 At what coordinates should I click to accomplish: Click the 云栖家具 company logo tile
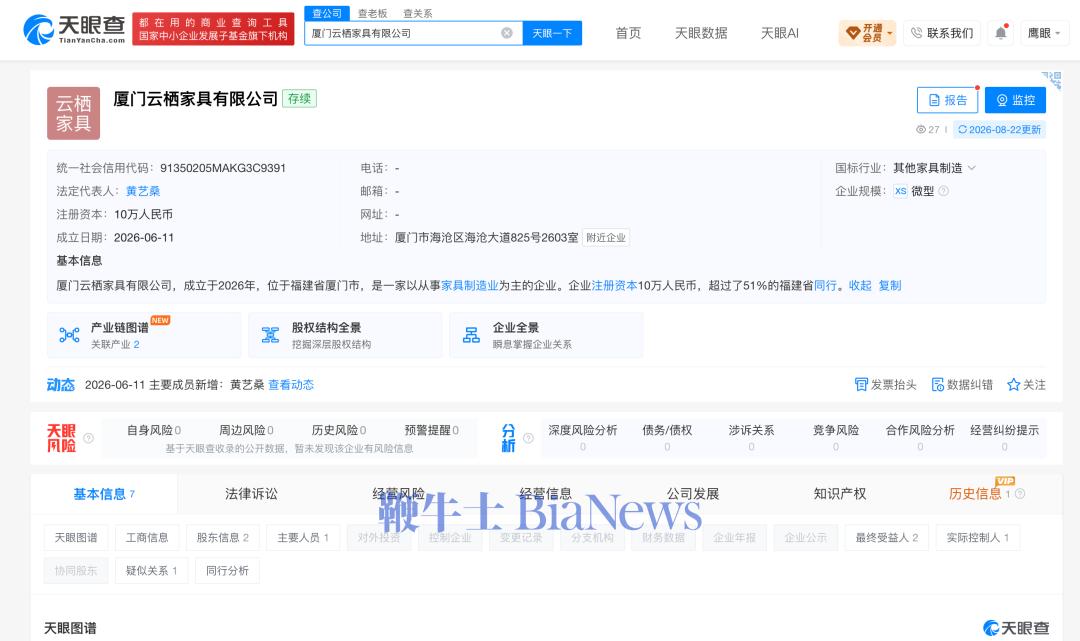pos(74,113)
